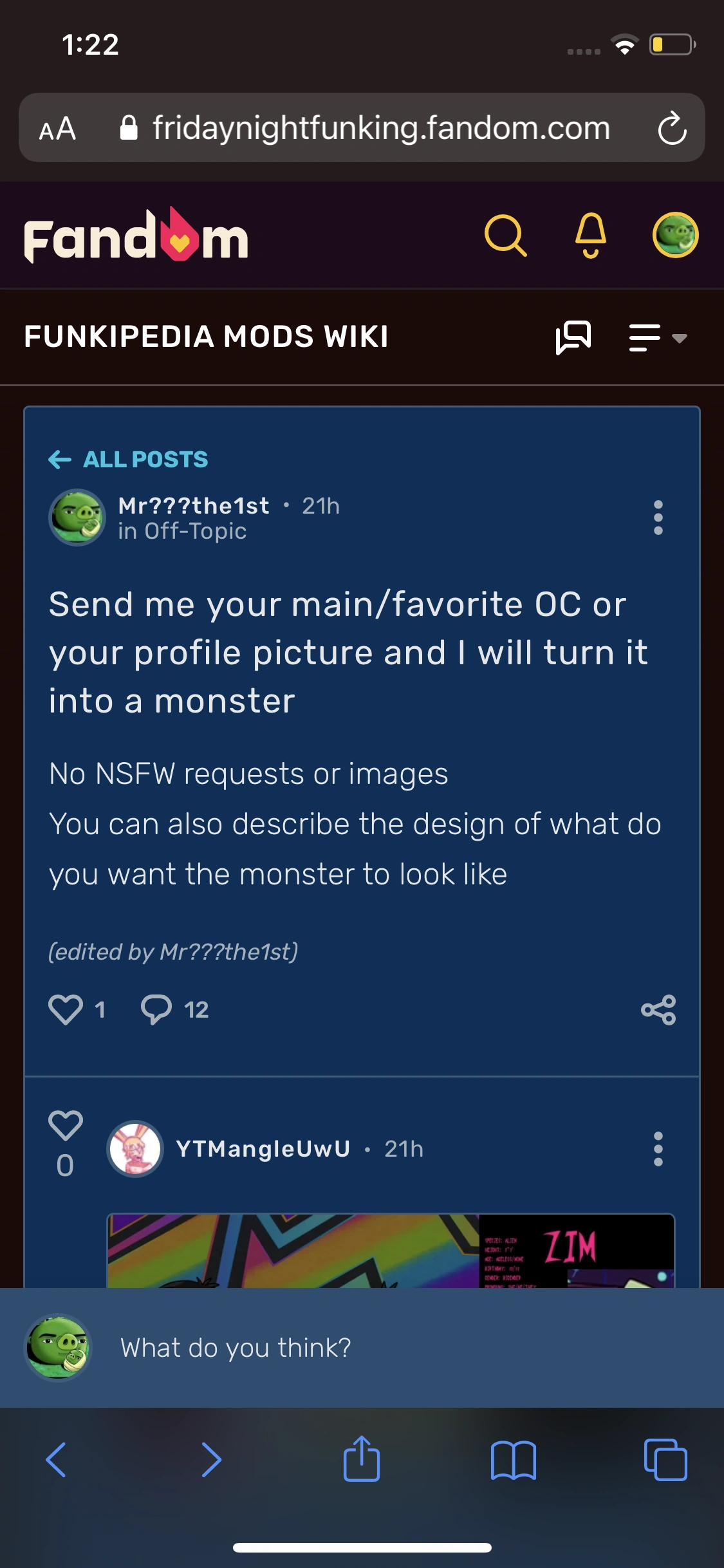Tap the Safari share icon
This screenshot has width=724, height=1568.
click(x=362, y=1460)
